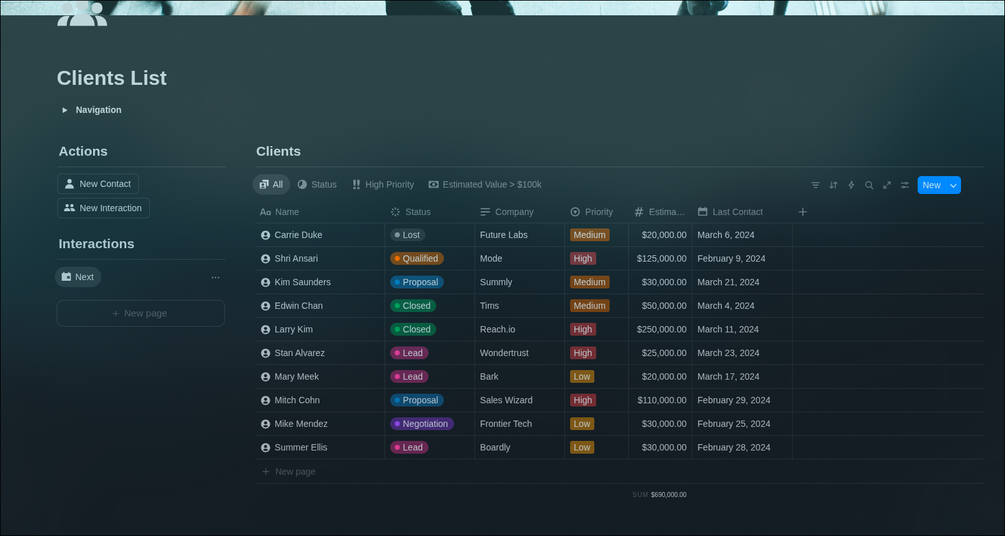
Task: Click value cell $250,000.00
Action: tap(661, 330)
